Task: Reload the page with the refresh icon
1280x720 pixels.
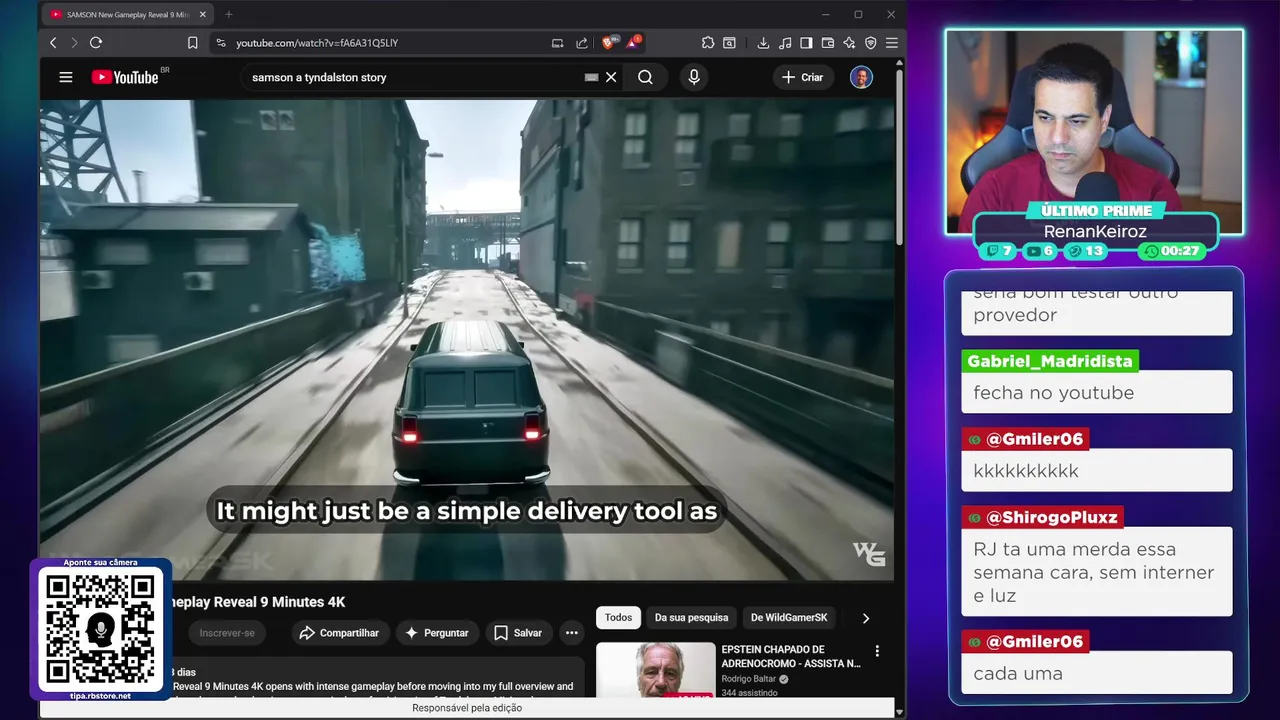Action: coord(96,43)
